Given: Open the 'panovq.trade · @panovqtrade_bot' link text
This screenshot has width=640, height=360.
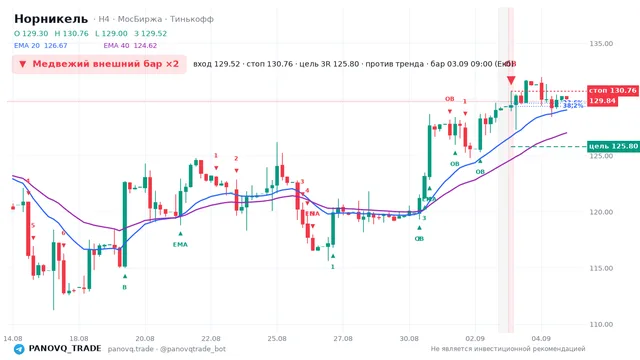Looking at the screenshot, I should 167,349.
